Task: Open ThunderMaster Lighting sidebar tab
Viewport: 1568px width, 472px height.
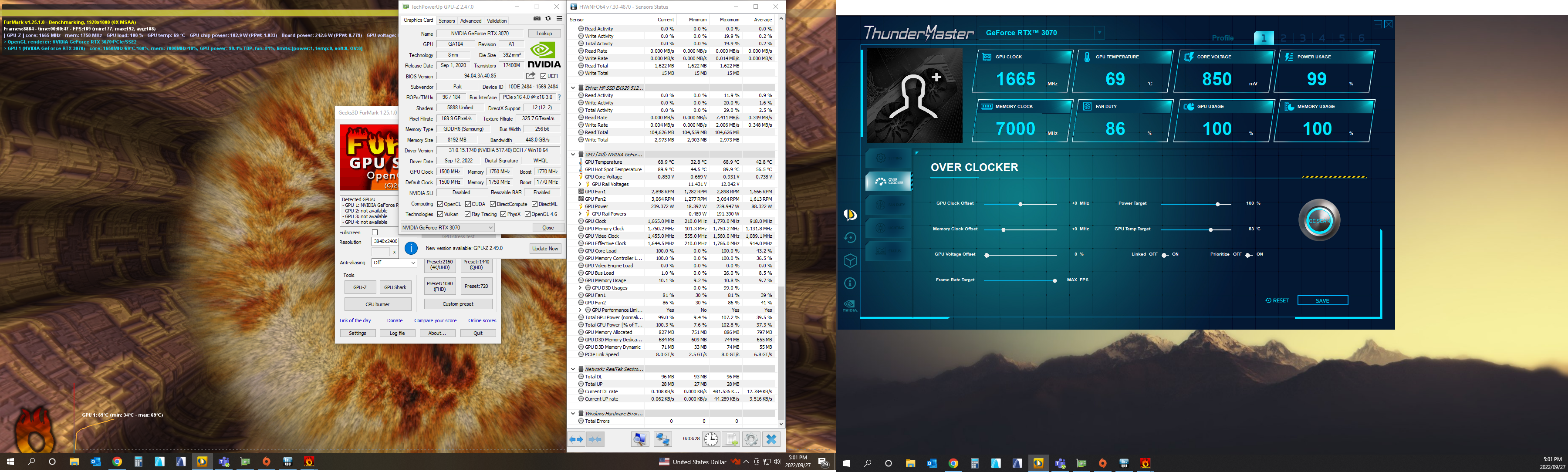Action: coord(888,227)
